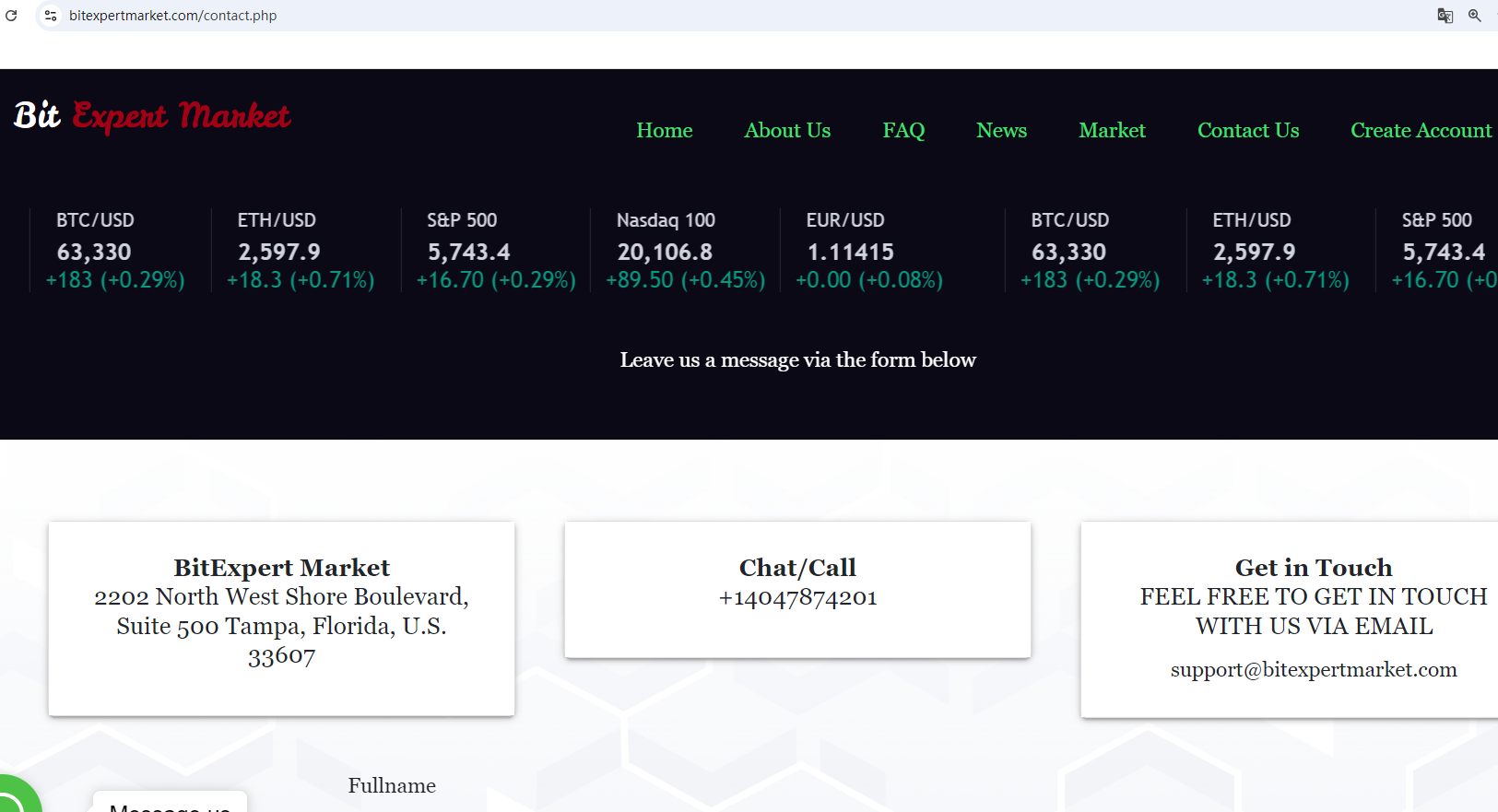
Task: Click the Create Account link
Action: tap(1421, 131)
